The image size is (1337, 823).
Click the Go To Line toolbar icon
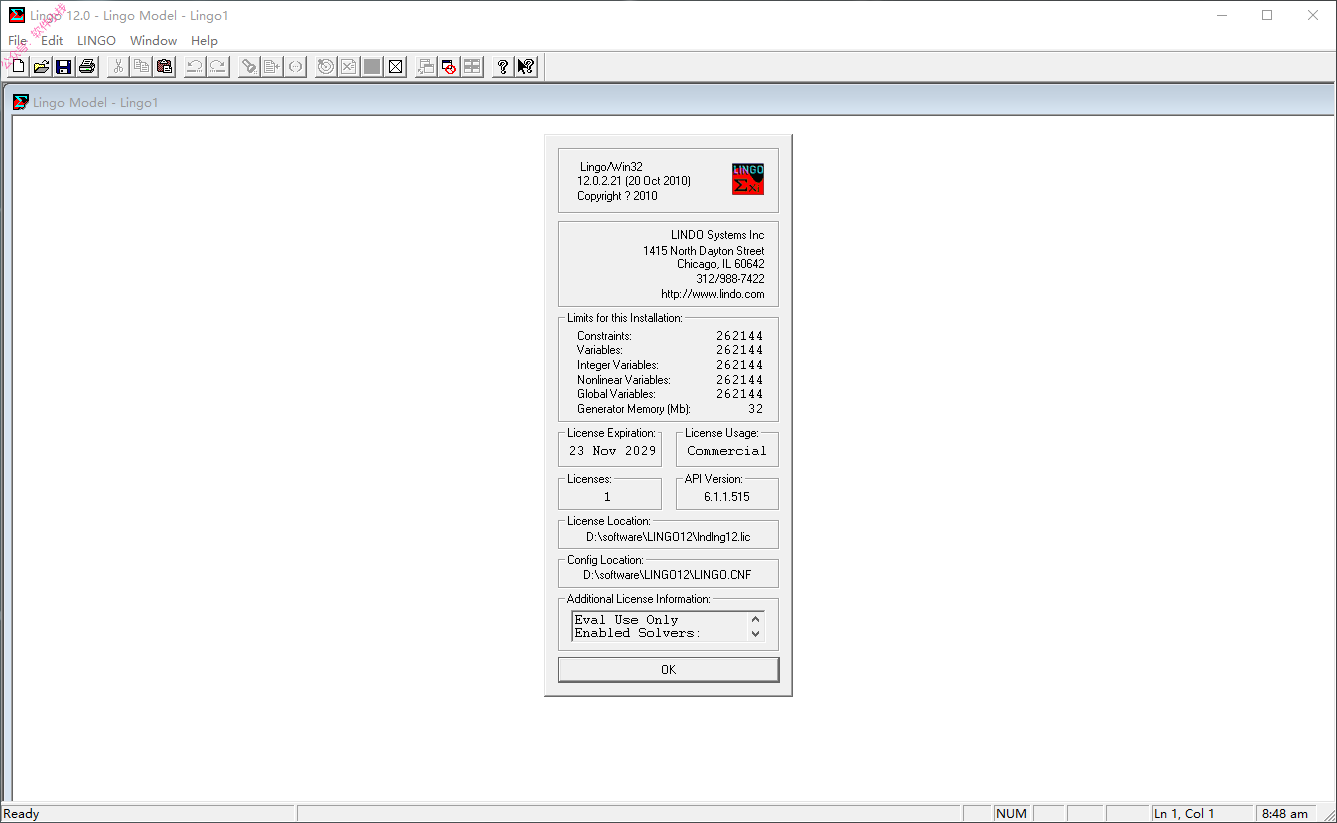coord(272,67)
